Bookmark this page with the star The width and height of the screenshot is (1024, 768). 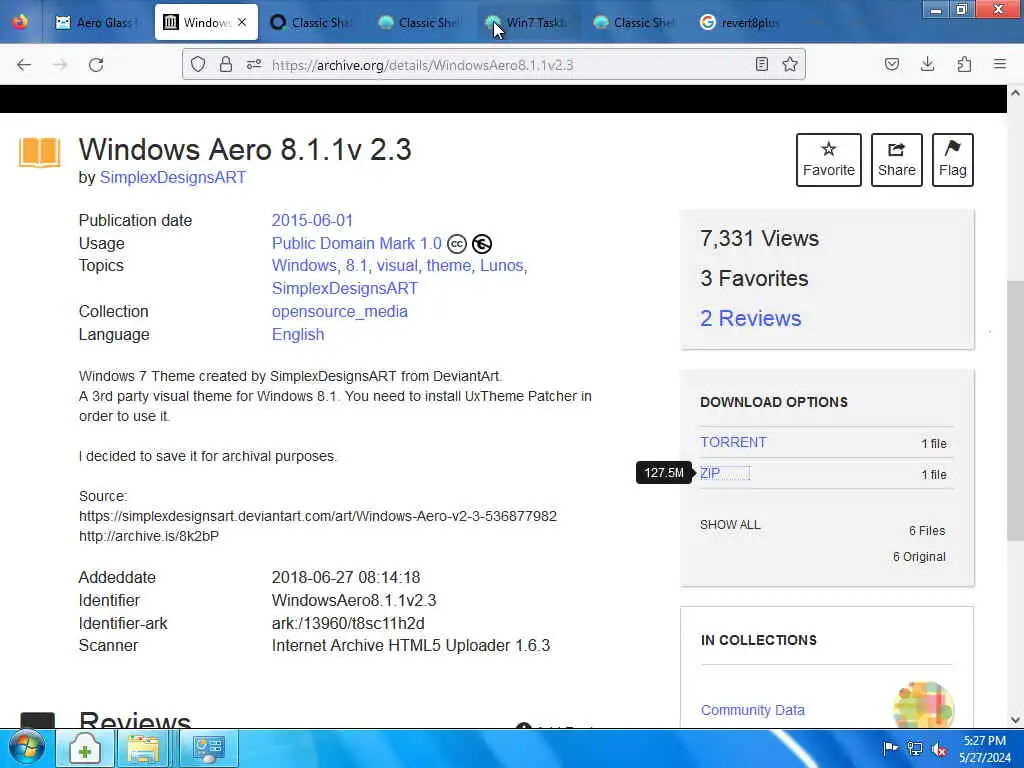coord(790,64)
